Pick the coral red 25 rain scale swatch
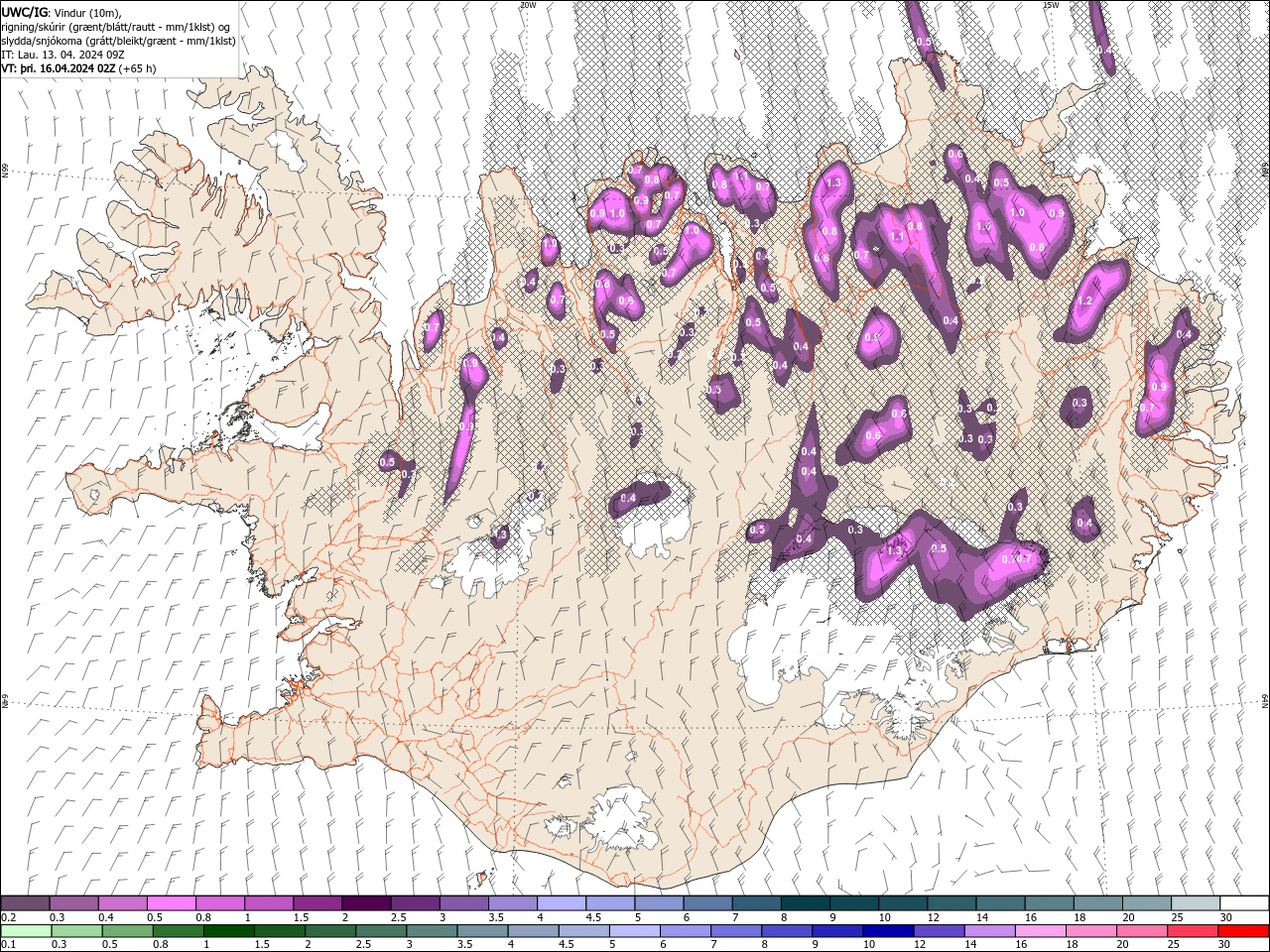 click(x=1194, y=931)
